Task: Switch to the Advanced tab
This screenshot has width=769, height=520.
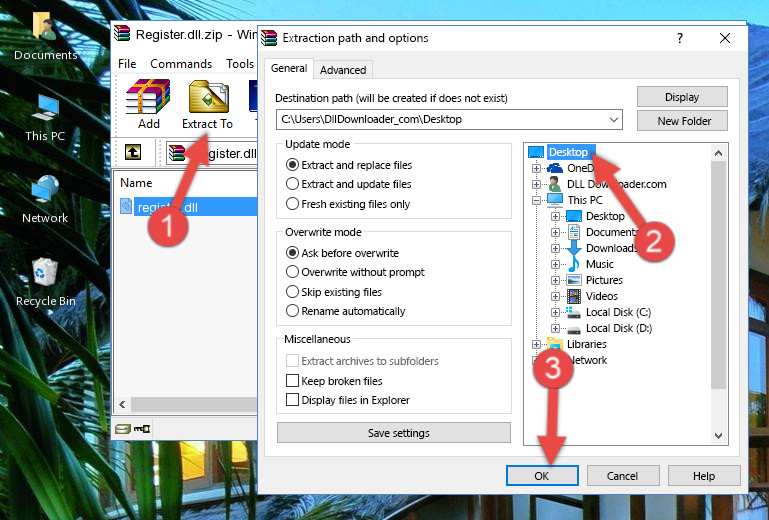Action: click(x=343, y=70)
